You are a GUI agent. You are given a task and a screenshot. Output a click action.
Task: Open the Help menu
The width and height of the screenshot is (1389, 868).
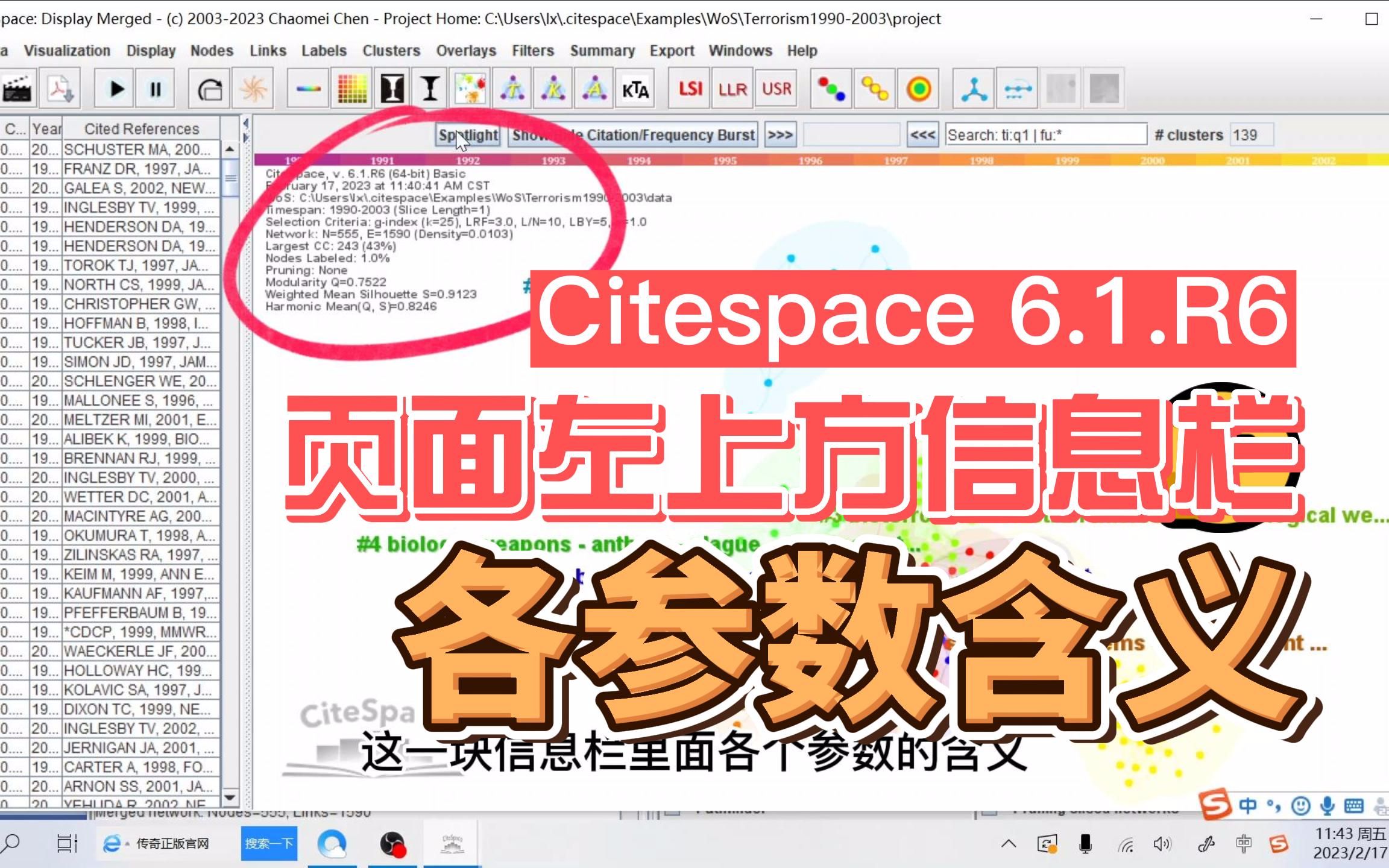pos(802,51)
